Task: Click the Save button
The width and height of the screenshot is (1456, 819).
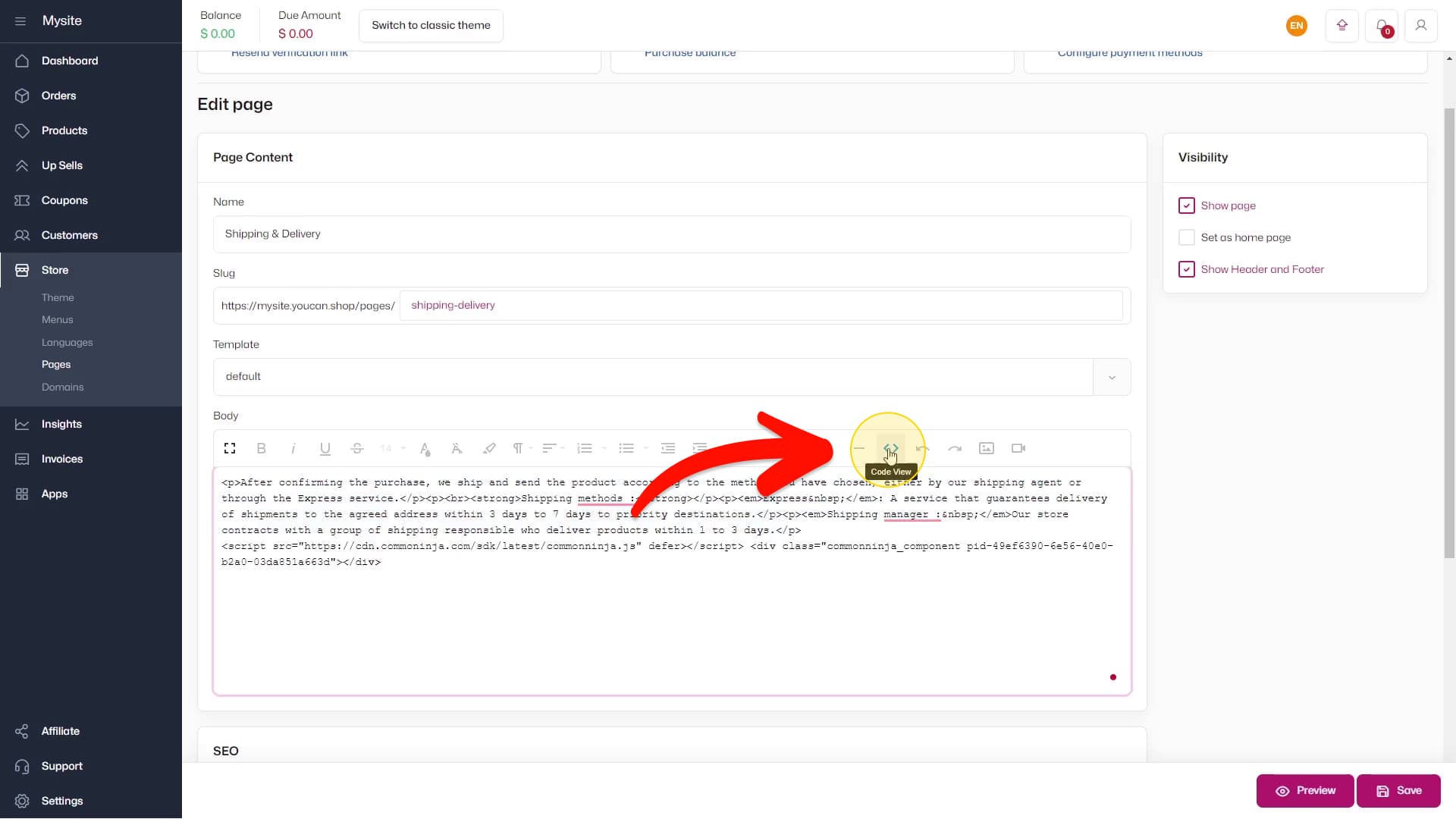Action: pos(1398,791)
